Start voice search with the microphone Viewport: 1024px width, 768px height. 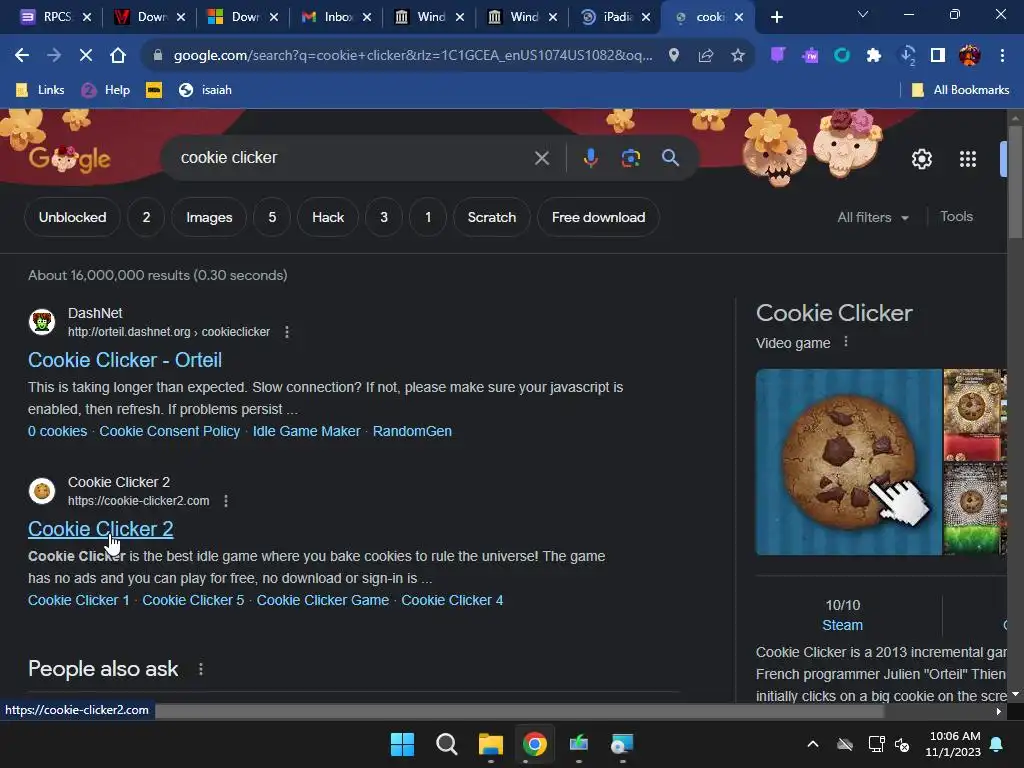point(590,158)
